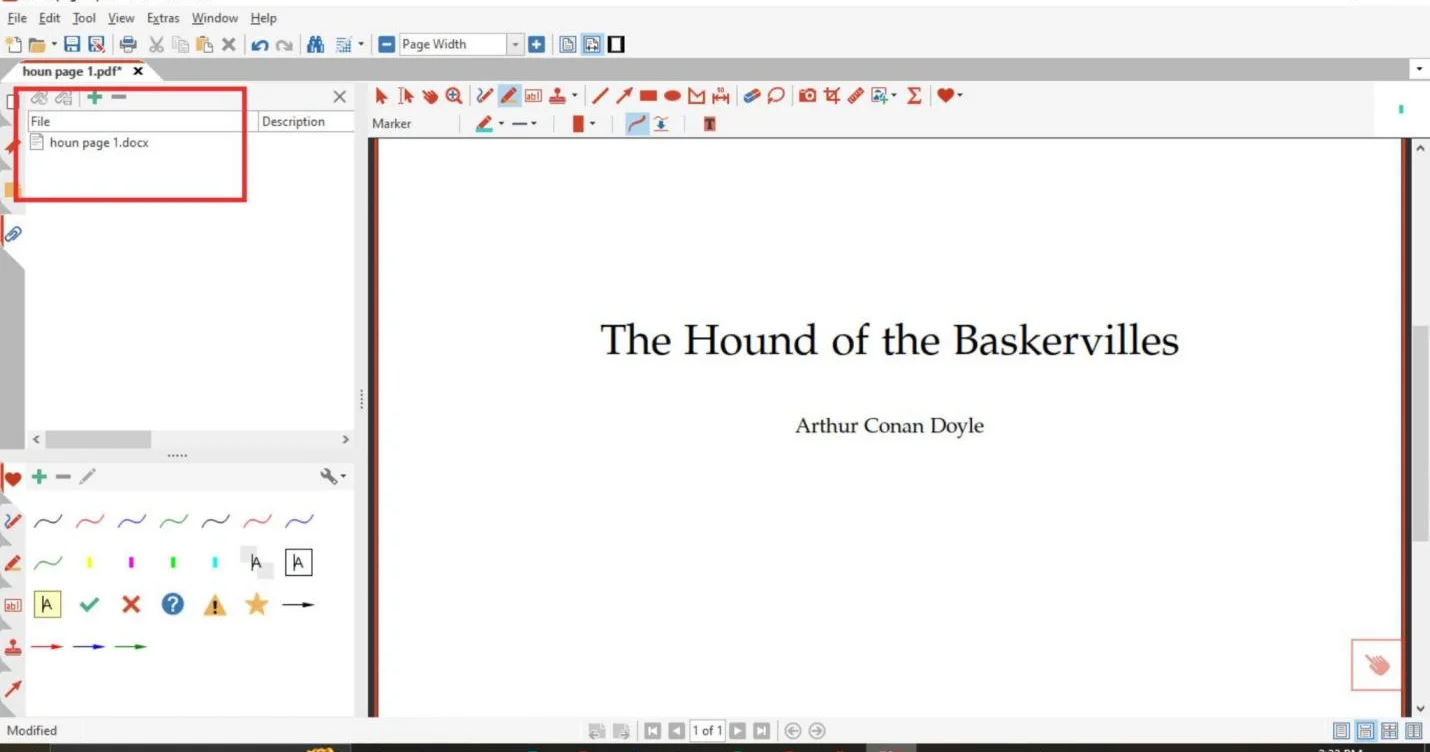This screenshot has width=1430, height=752.
Task: Toggle the marker text-mode T icon
Action: pos(709,124)
